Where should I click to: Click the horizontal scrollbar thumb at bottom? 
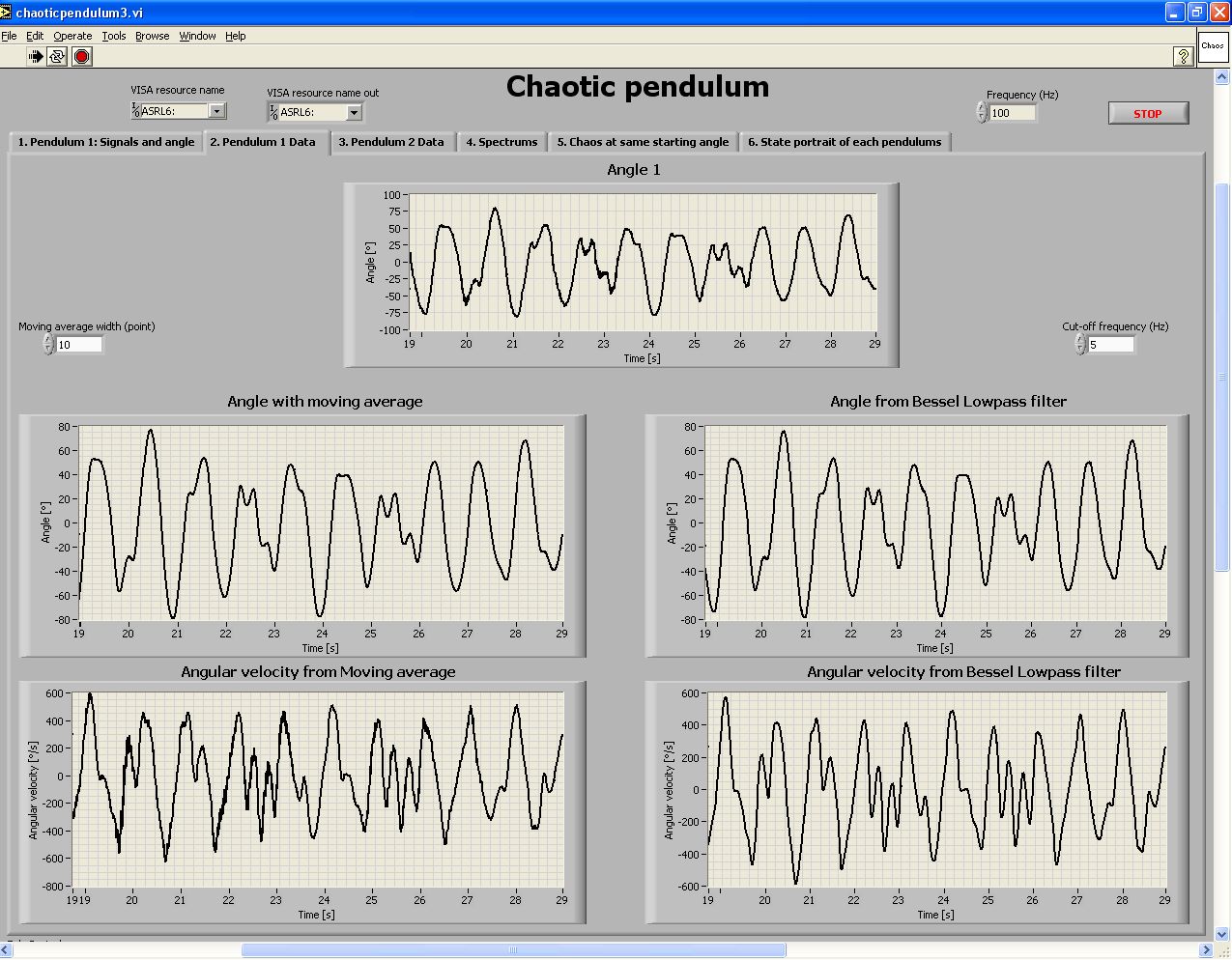click(513, 950)
